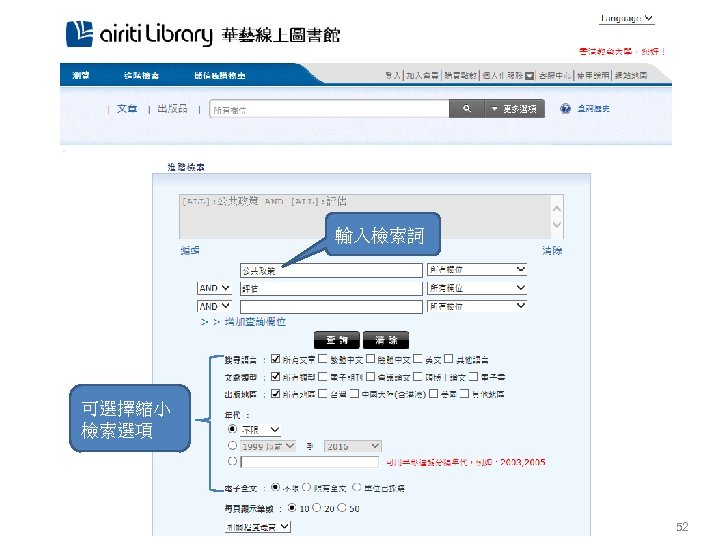
Task: Open the 不限 year dropdown
Action: [260, 430]
